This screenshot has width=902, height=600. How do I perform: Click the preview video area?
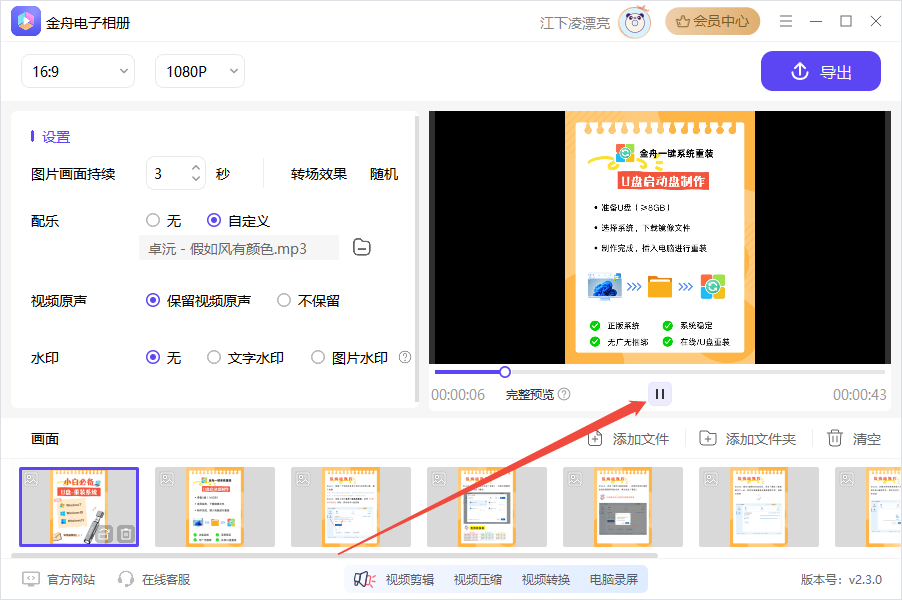click(660, 237)
